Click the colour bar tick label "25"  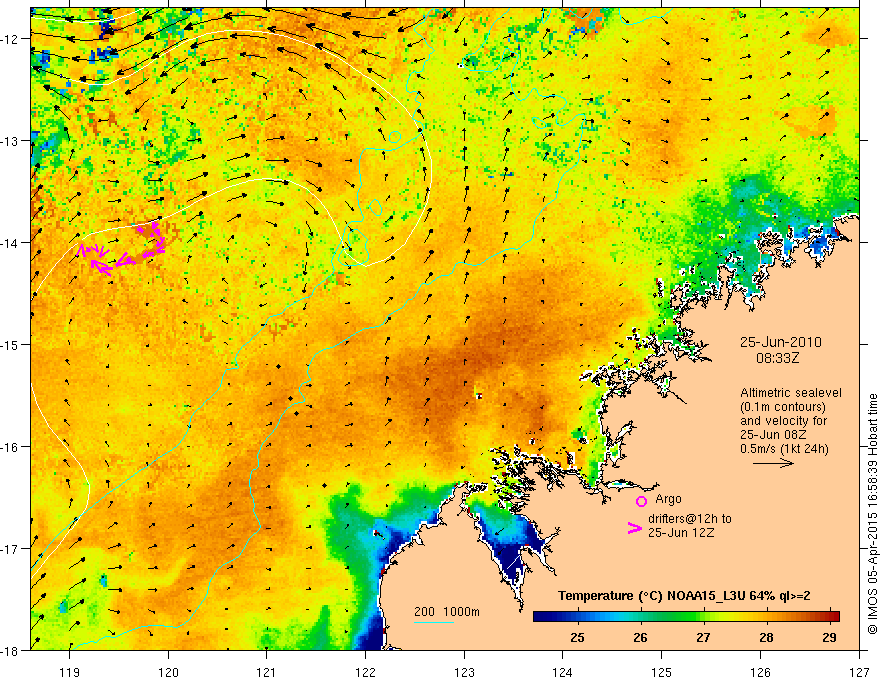tap(577, 637)
